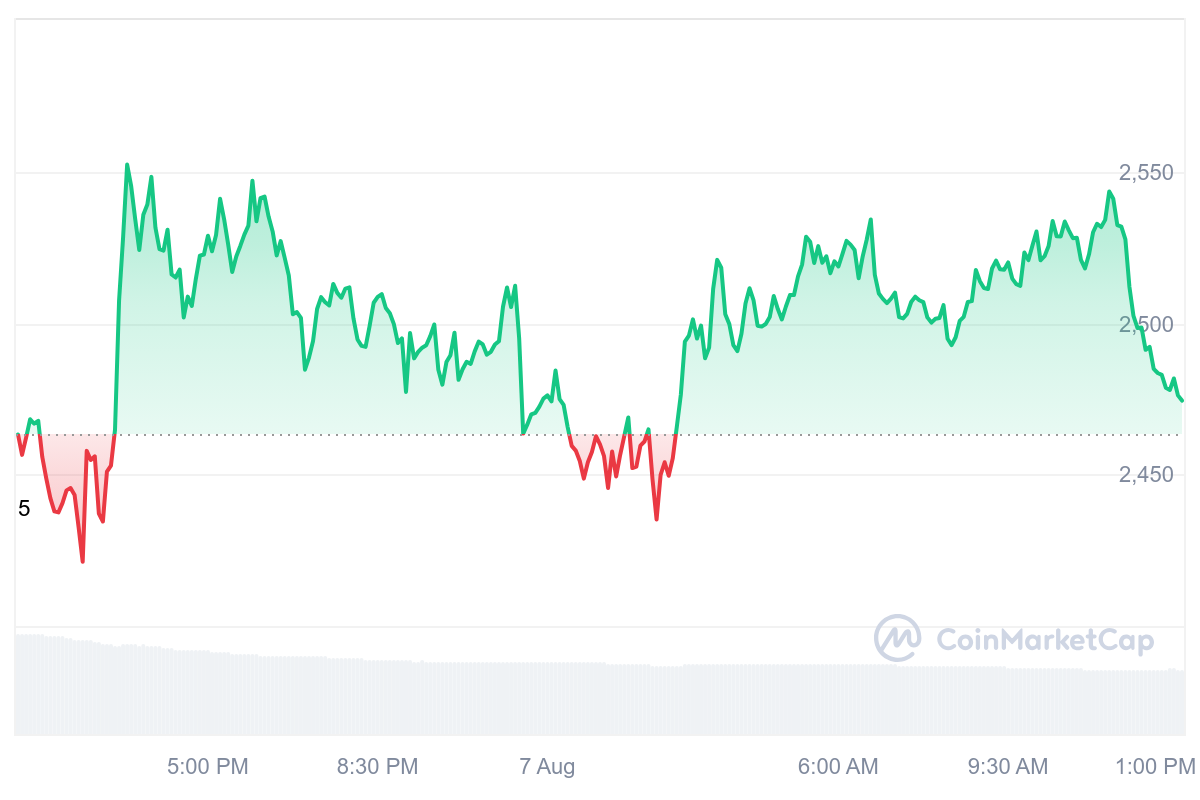Screen dimensions: 1200x800
Task: Click the 2,500 price axis label
Action: pos(1146,325)
